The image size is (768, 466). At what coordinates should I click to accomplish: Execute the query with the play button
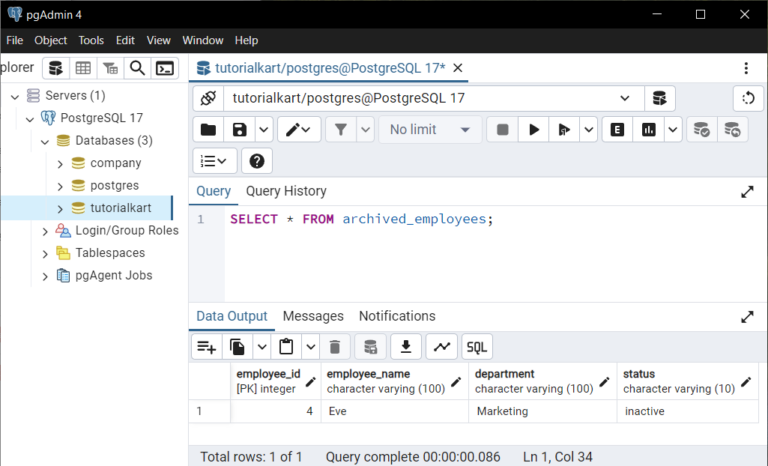(x=534, y=130)
